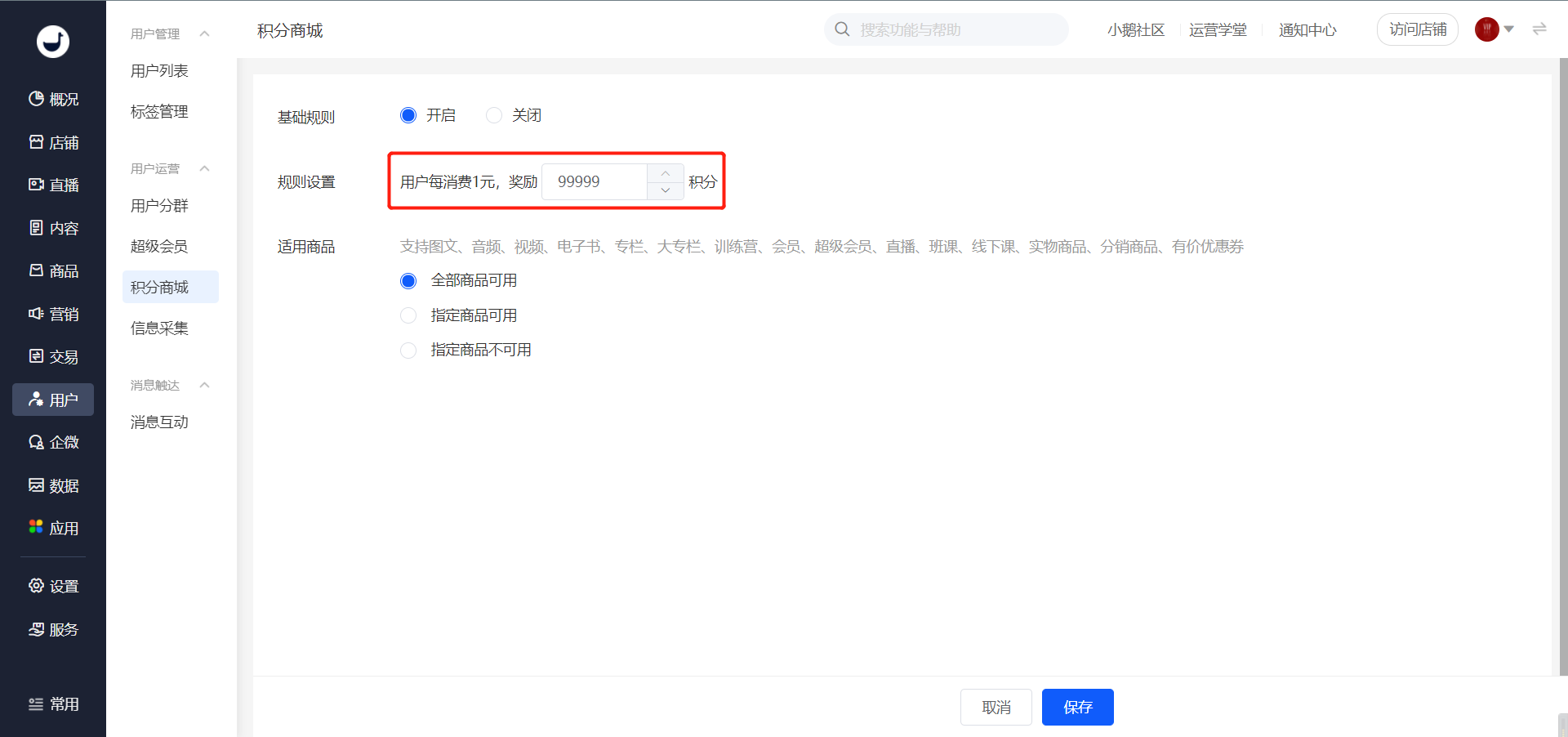Choose 指定商品不可用 option
This screenshot has height=737, width=1568.
(x=408, y=350)
